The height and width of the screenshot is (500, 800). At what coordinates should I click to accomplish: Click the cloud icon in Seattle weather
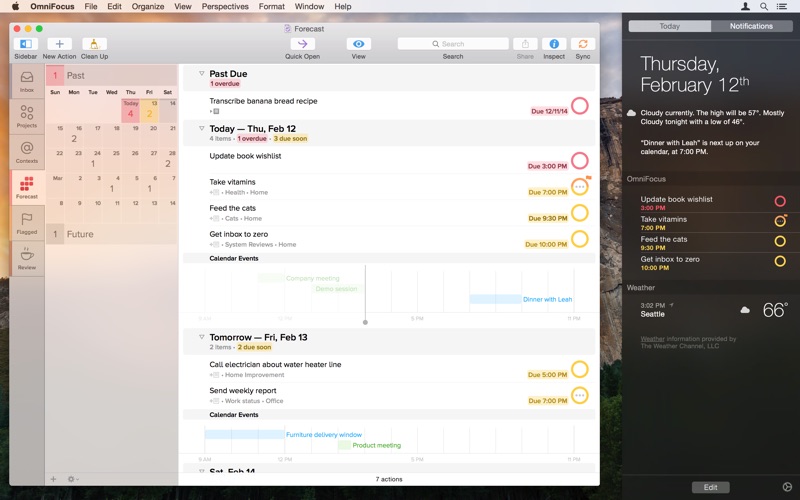[x=745, y=310]
